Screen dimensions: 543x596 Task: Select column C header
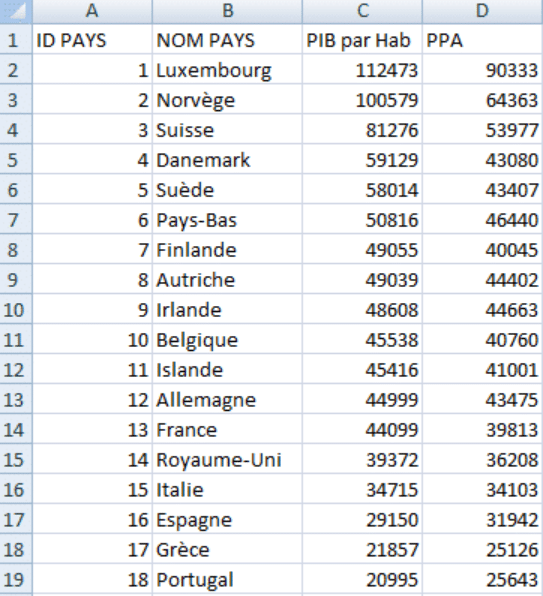point(362,11)
